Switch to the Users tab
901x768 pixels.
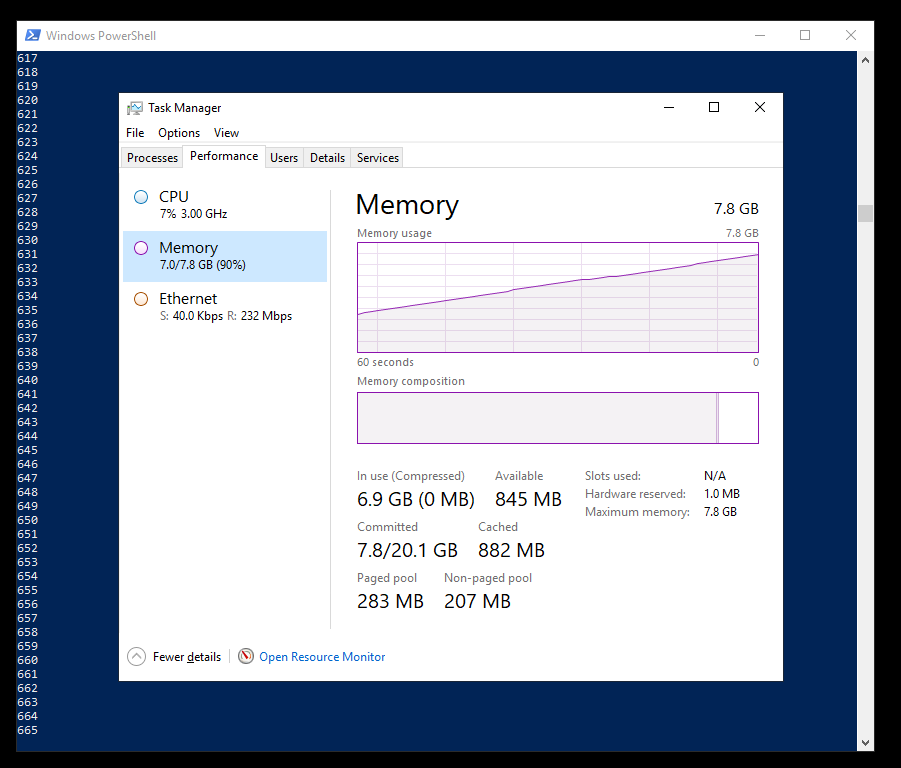284,157
